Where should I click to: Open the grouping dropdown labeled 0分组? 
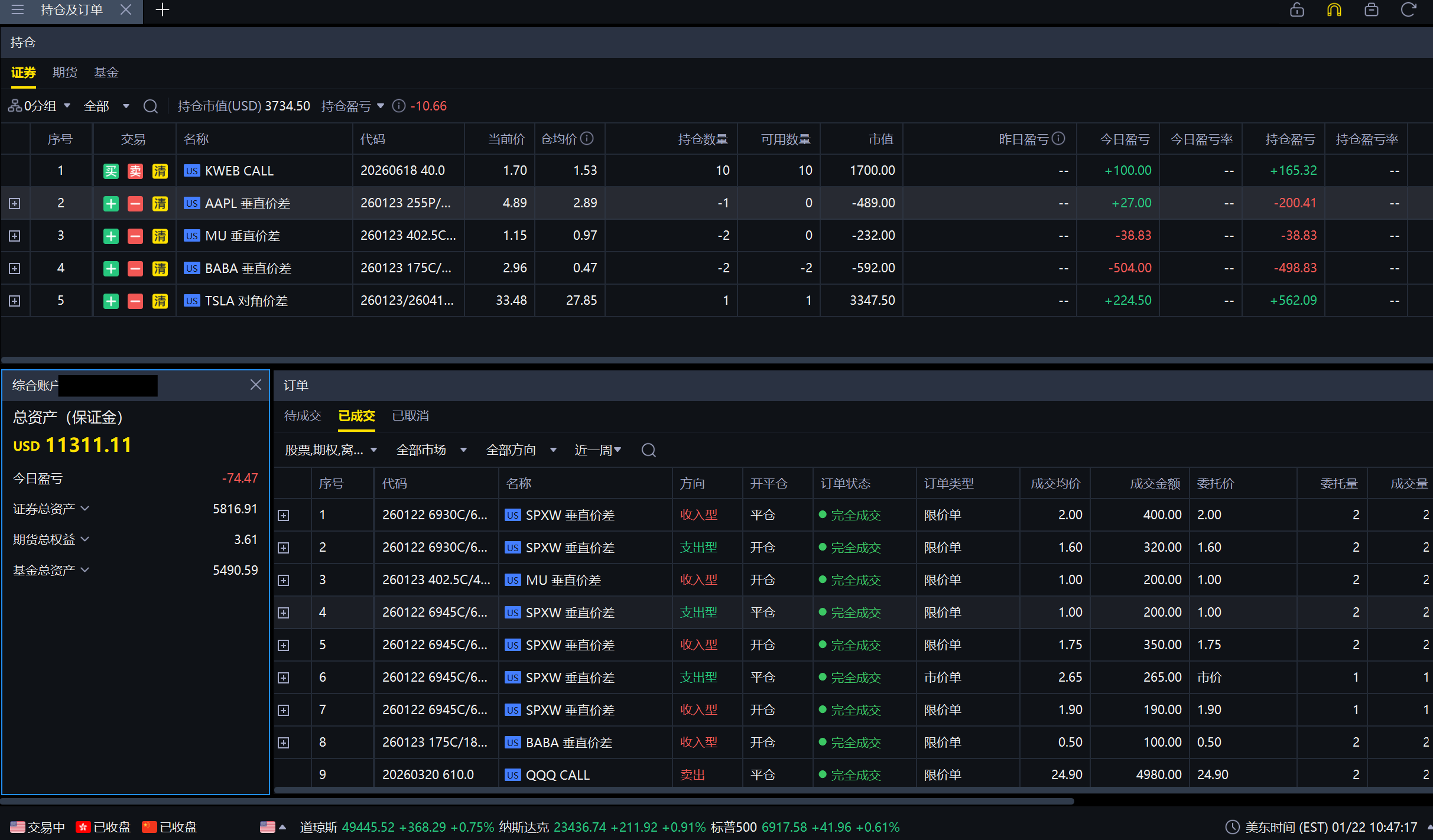(40, 106)
